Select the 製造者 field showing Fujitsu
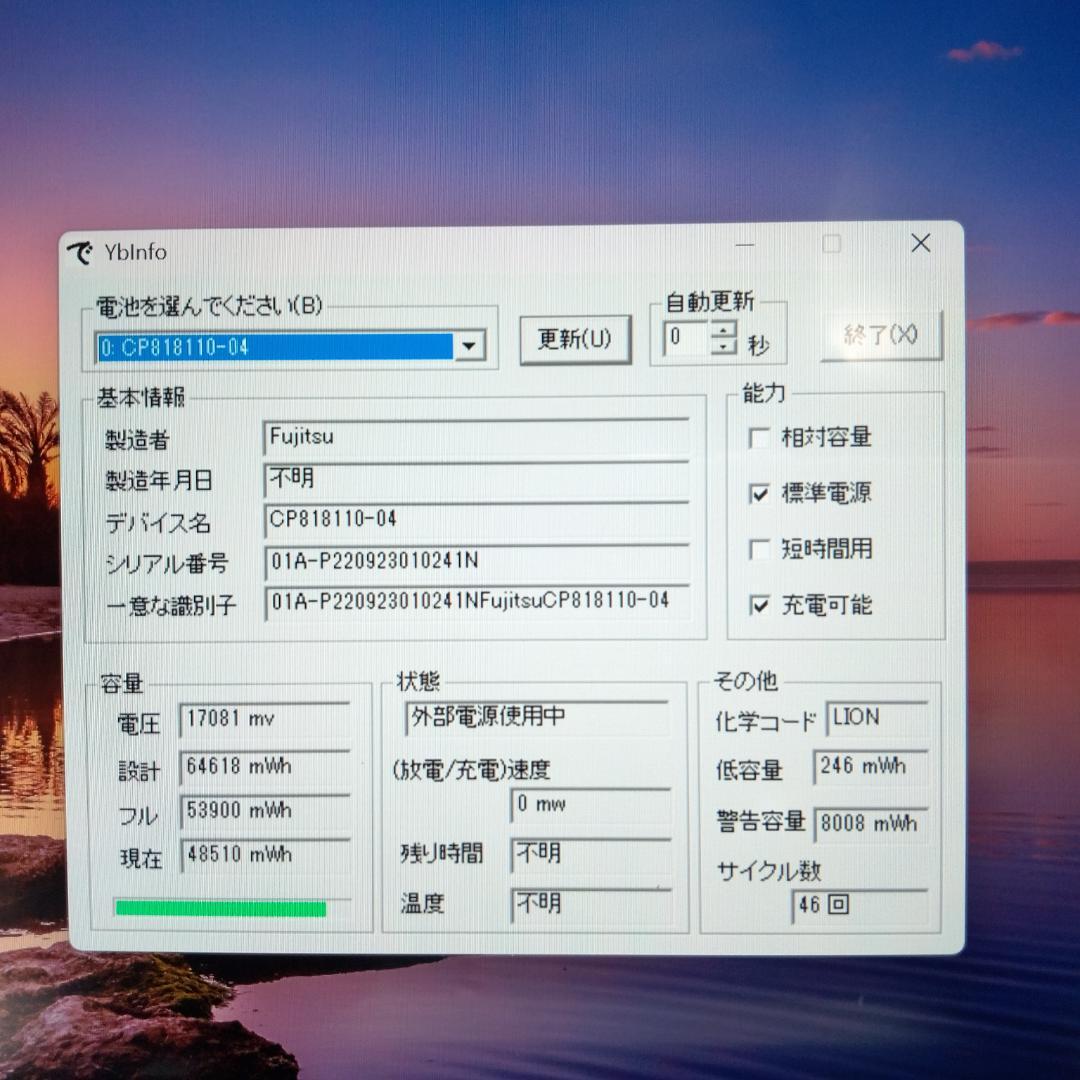Viewport: 1080px width, 1080px height. [475, 437]
